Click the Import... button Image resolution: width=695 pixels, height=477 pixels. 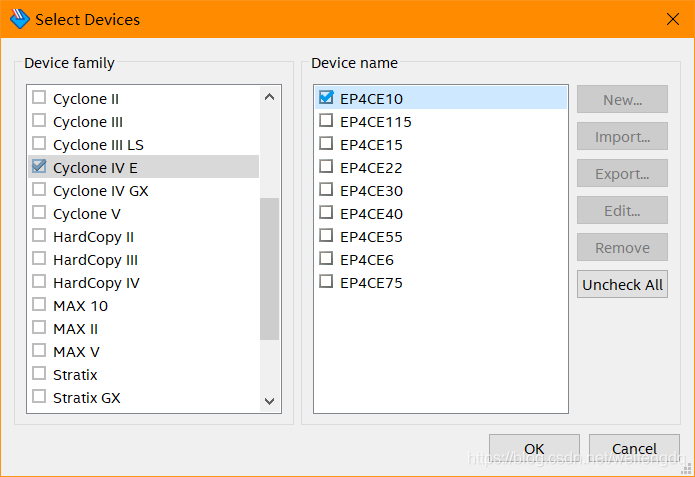(622, 136)
